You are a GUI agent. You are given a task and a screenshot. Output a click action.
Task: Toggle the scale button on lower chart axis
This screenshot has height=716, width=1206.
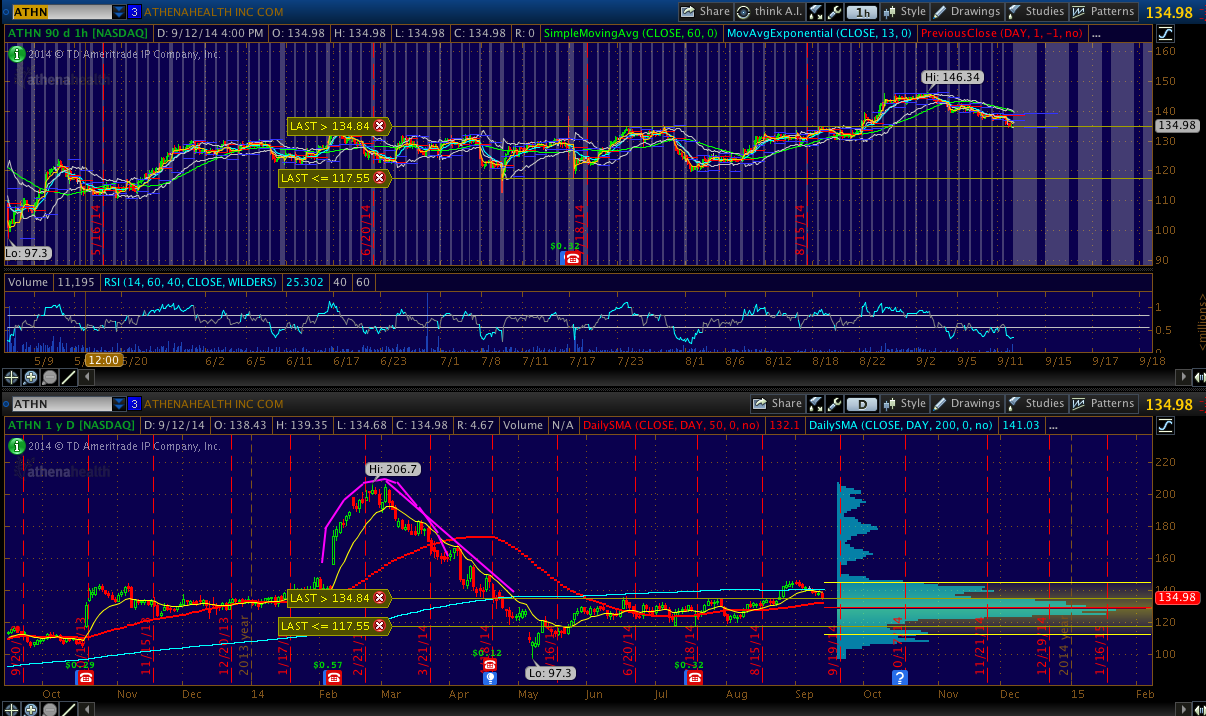1166,425
